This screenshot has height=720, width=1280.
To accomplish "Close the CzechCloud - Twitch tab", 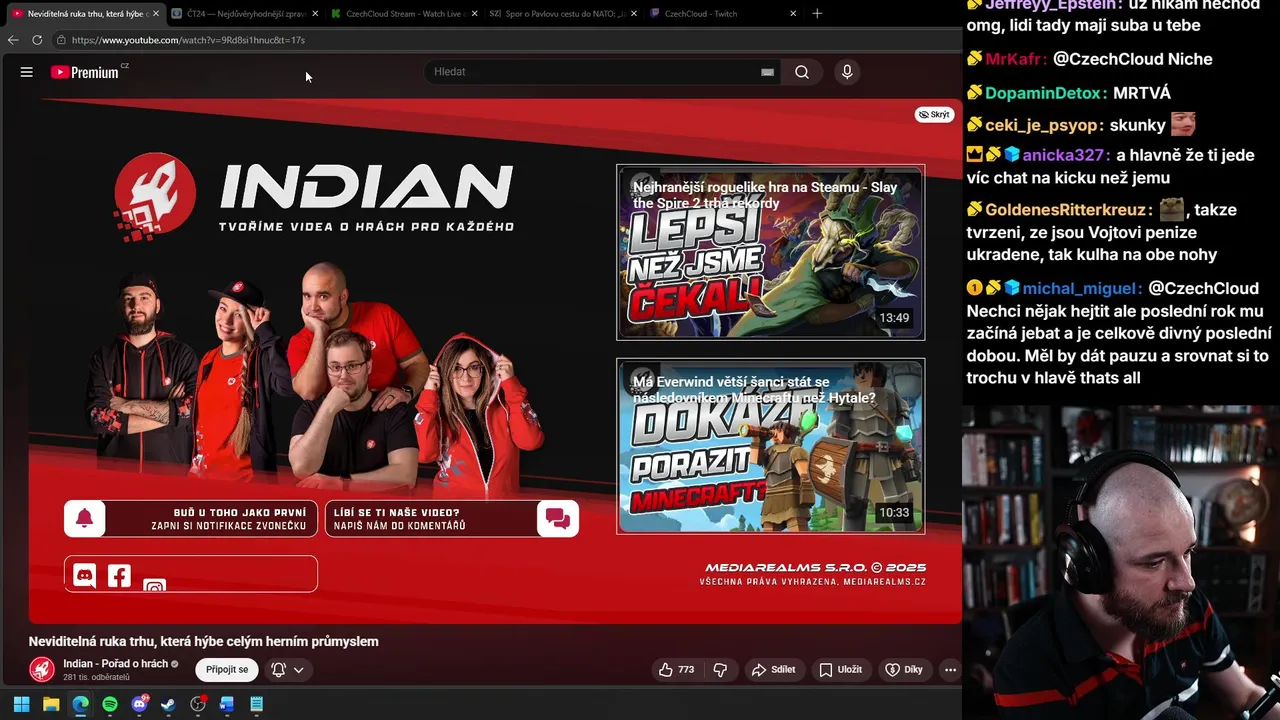I will click(x=794, y=14).
